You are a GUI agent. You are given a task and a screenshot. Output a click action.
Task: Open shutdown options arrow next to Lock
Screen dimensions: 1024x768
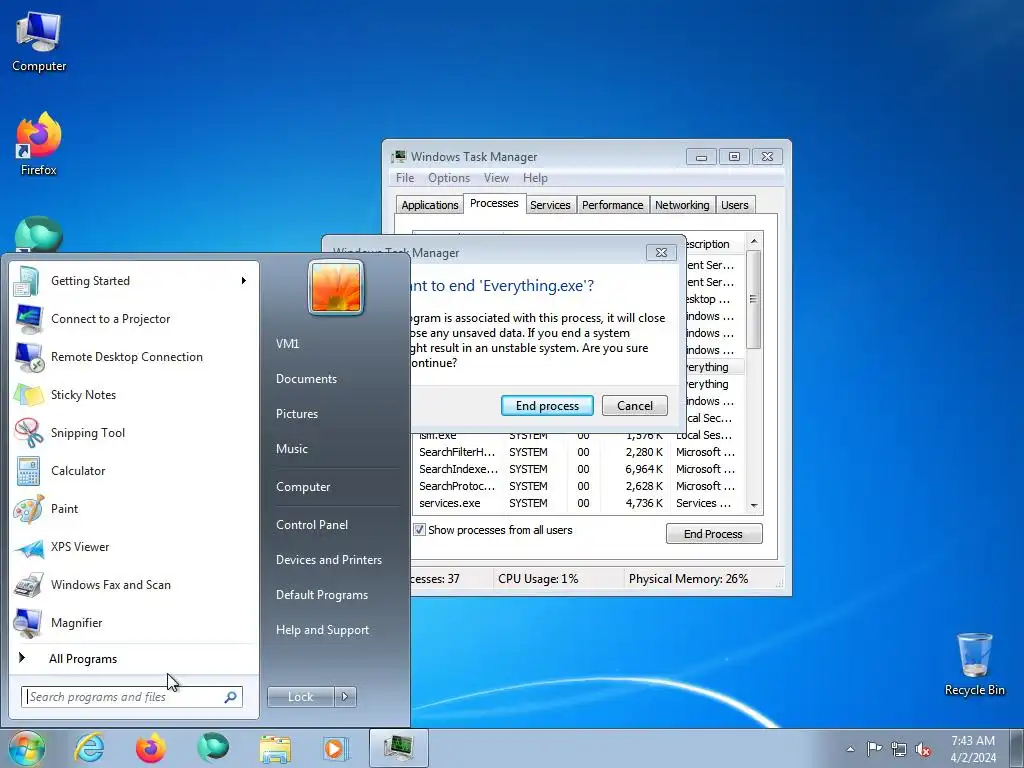(x=345, y=697)
